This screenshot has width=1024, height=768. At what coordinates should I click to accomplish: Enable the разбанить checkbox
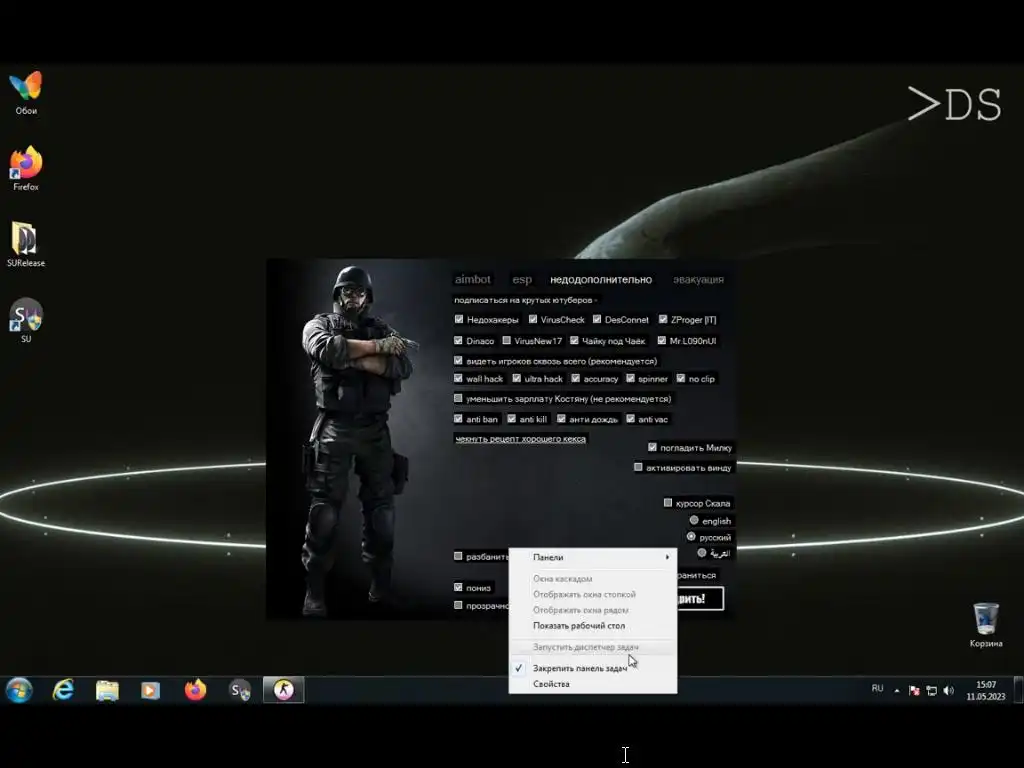458,556
